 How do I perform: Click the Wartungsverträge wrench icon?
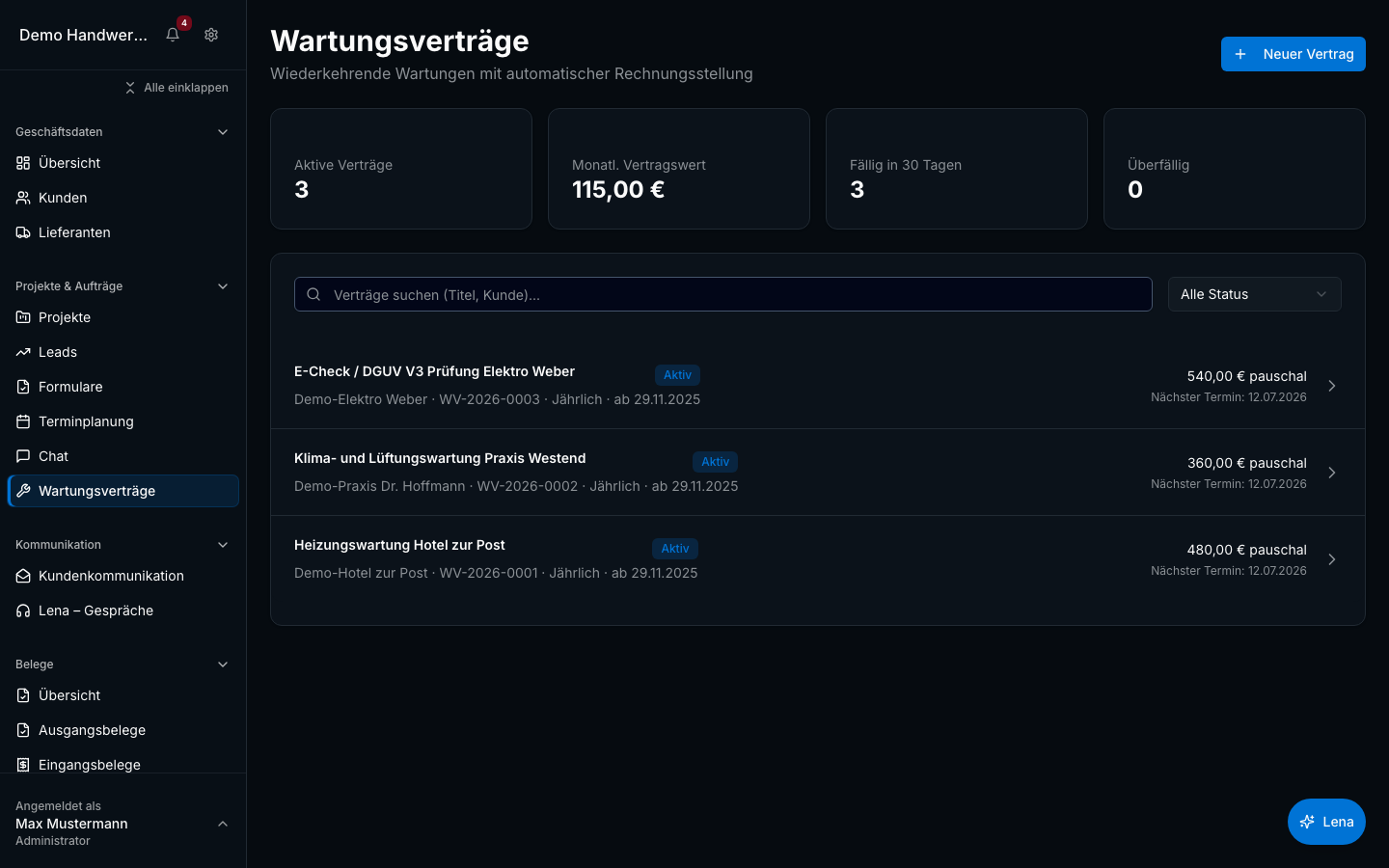[23, 491]
